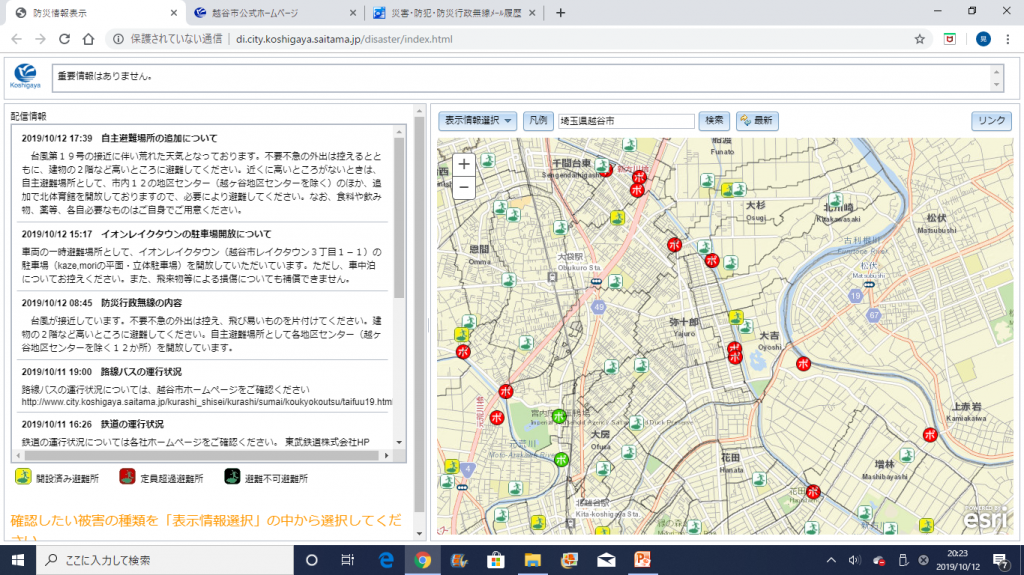Click the 最新 refresh icon button

[x=757, y=120]
